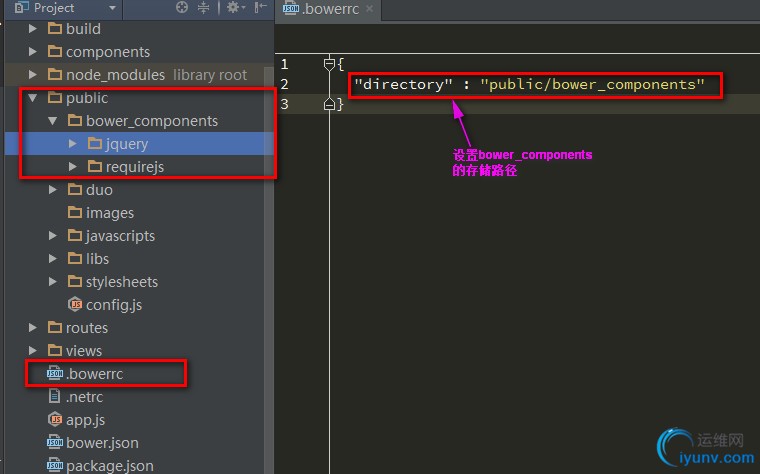Click the package.json JSON file icon
This screenshot has height=474, width=760.
click(55, 465)
